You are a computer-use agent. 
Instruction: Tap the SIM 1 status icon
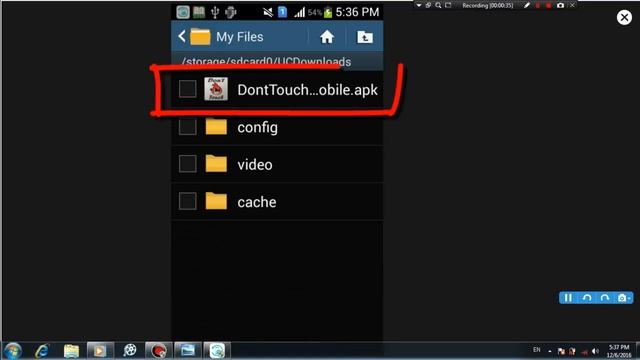tap(282, 12)
